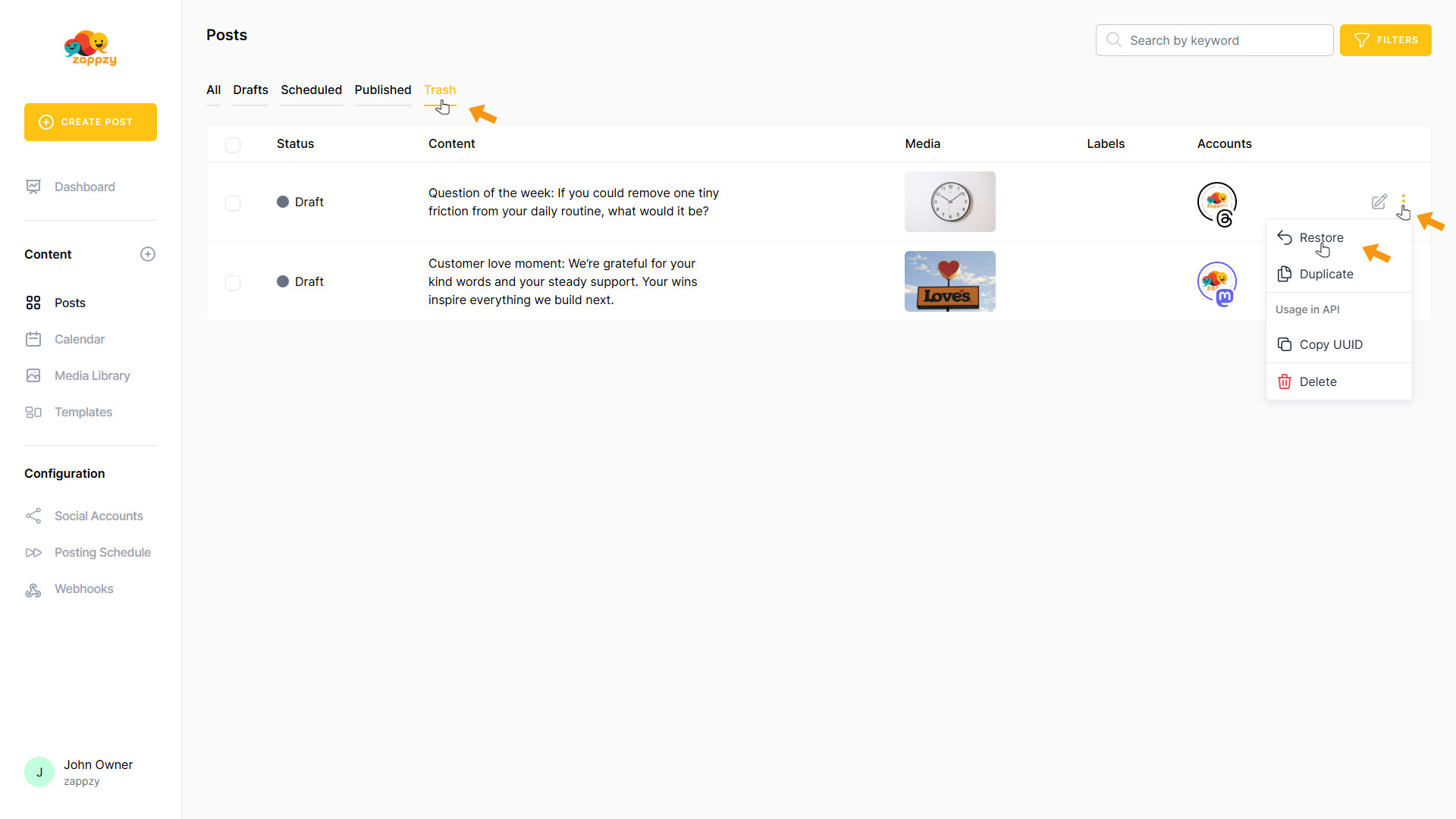The height and width of the screenshot is (819, 1456).
Task: Select Delete in the post menu
Action: 1317,381
